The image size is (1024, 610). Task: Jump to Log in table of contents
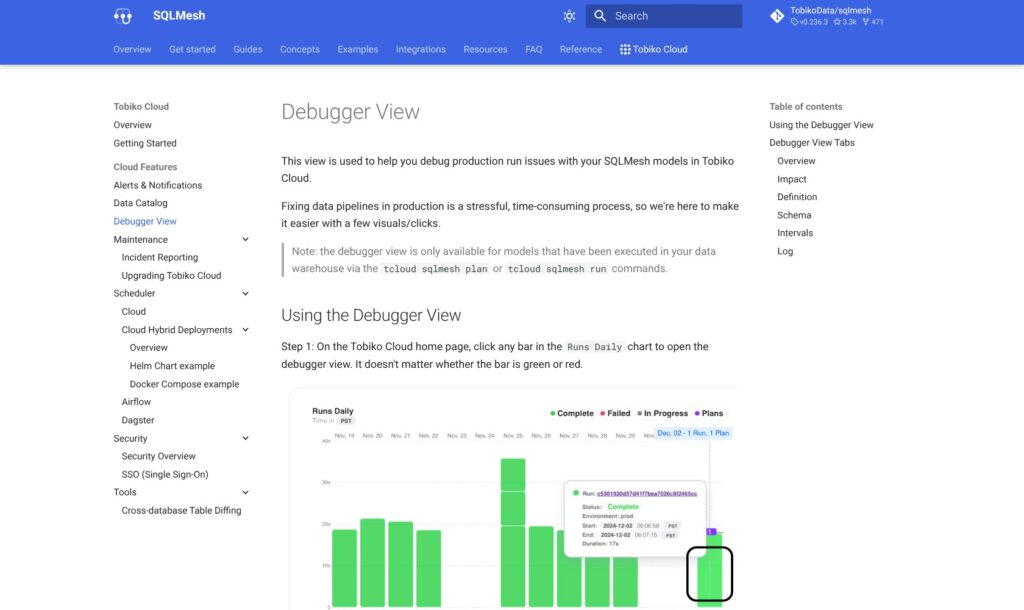click(785, 251)
